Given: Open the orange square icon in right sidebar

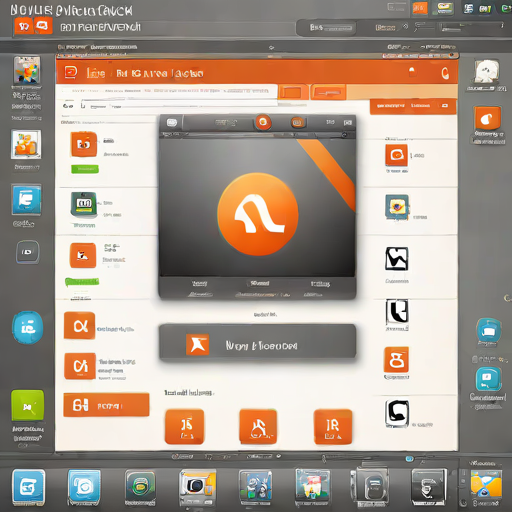Looking at the screenshot, I should (x=487, y=118).
